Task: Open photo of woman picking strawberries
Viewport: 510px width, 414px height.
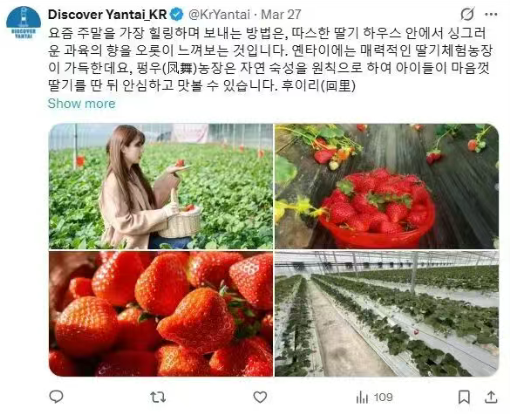Action: [x=161, y=186]
